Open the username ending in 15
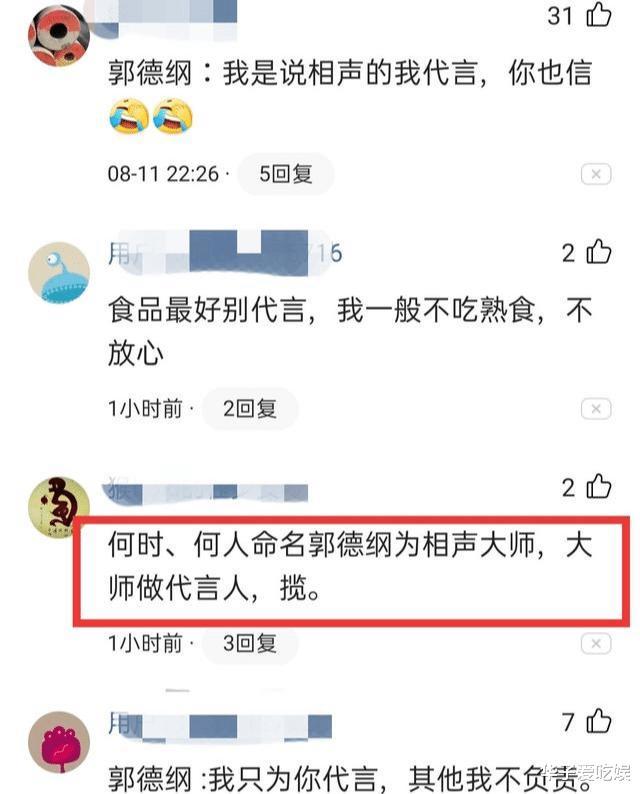This screenshot has width=640, height=794. click(x=225, y=253)
